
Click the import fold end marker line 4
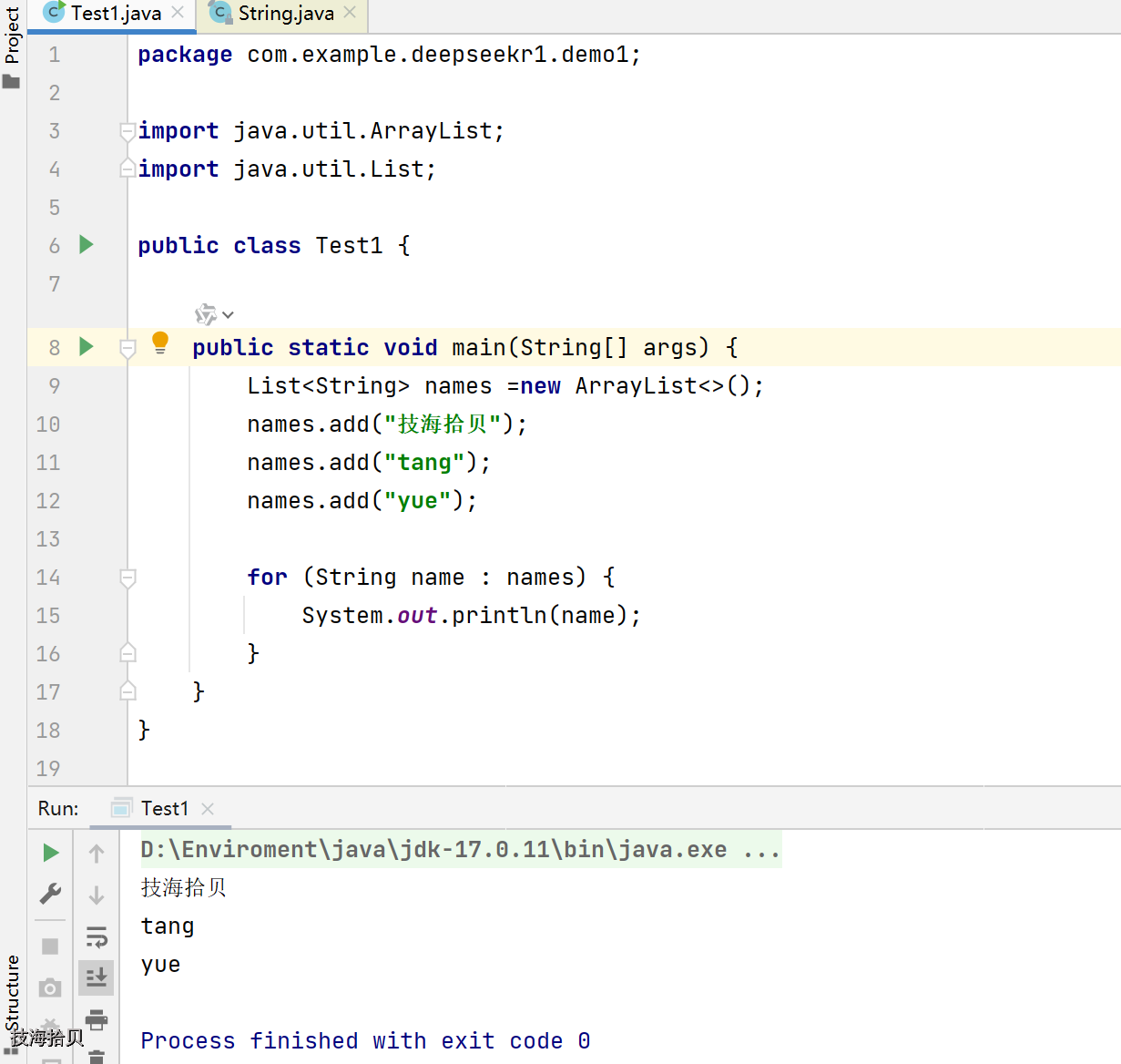pyautogui.click(x=127, y=168)
